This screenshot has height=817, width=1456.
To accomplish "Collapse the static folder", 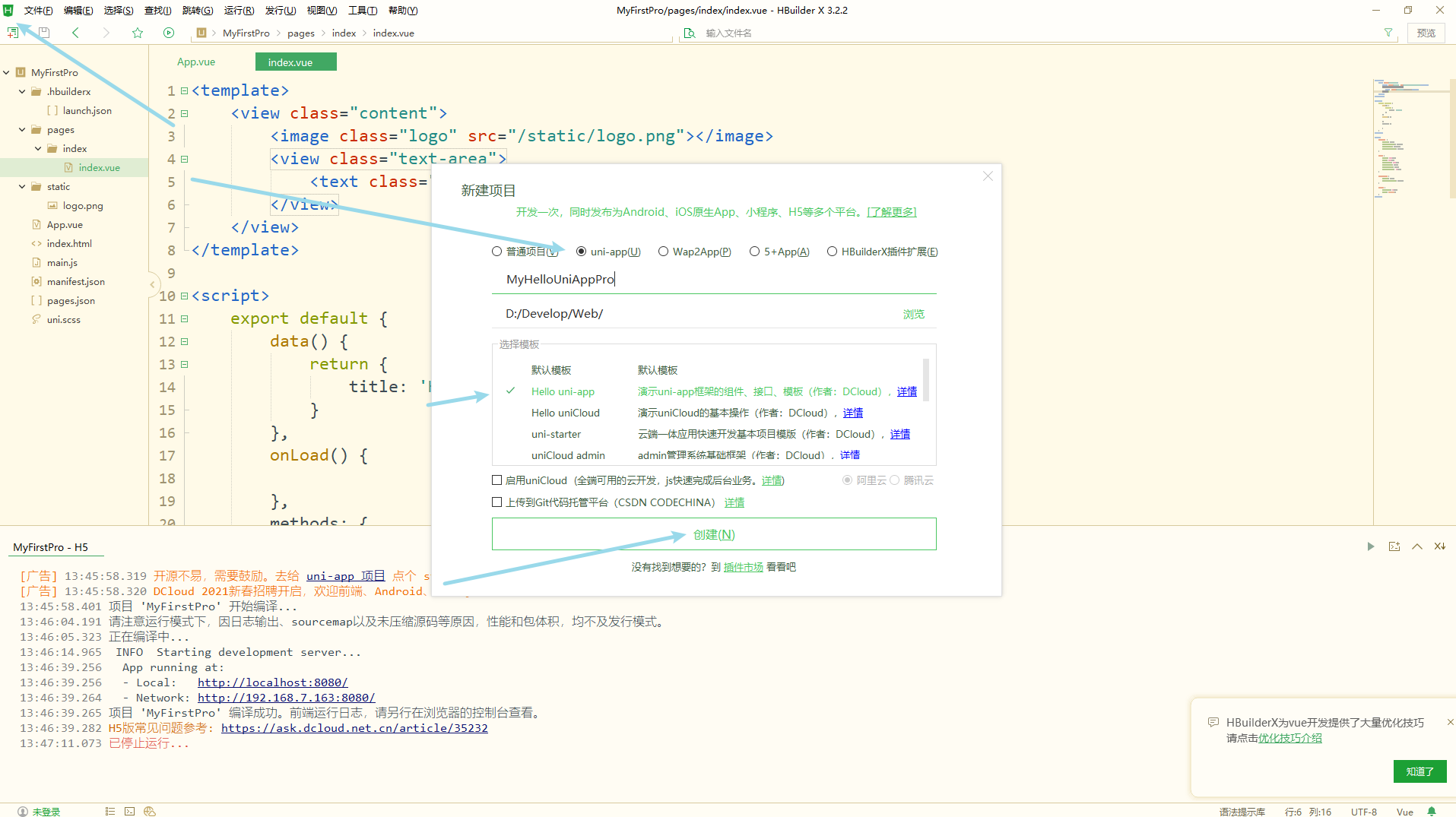I will click(23, 187).
